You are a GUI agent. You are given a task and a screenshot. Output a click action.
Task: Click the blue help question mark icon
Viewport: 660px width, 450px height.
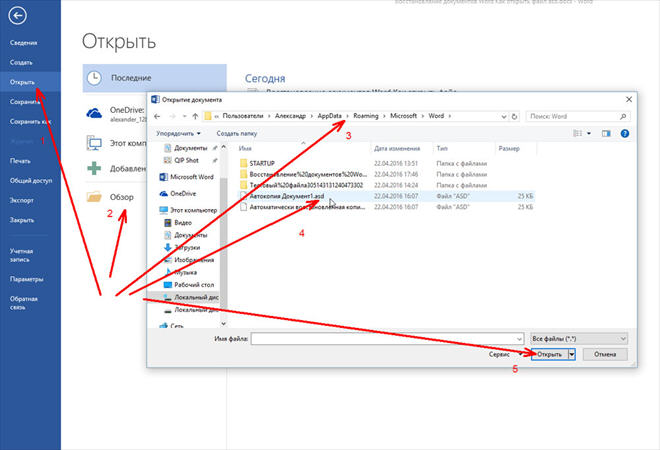click(x=625, y=133)
